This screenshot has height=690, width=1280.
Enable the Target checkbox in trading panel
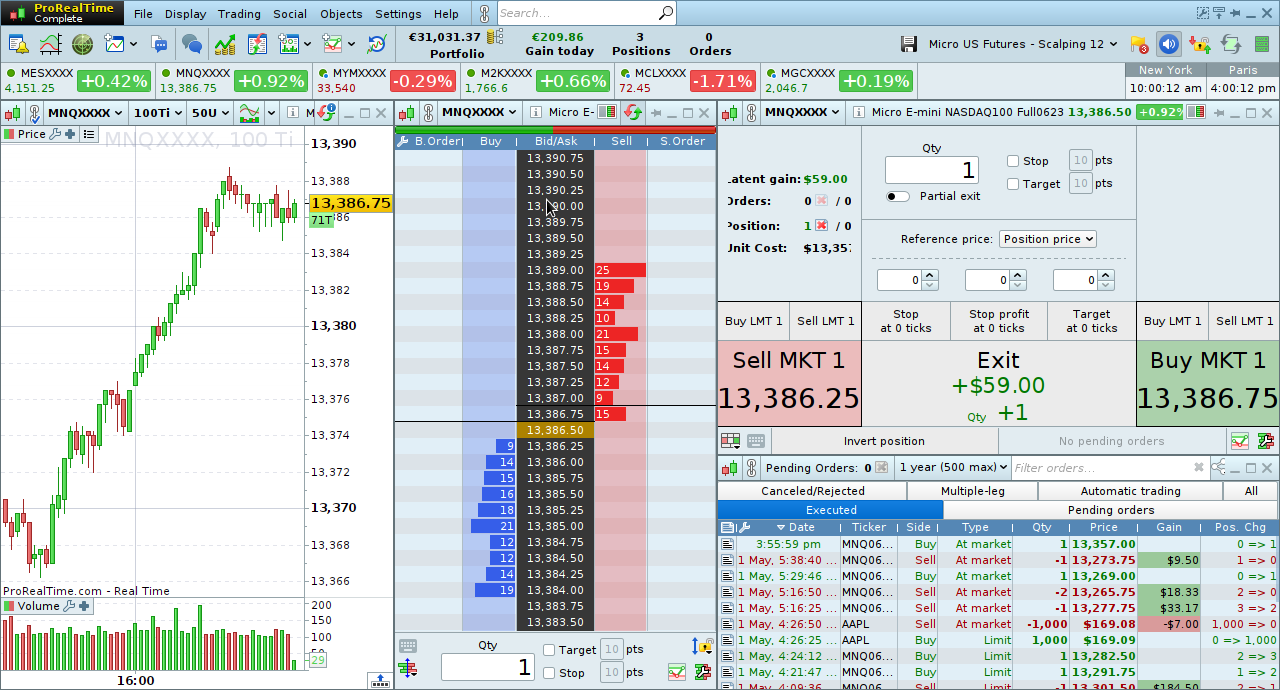point(1013,184)
